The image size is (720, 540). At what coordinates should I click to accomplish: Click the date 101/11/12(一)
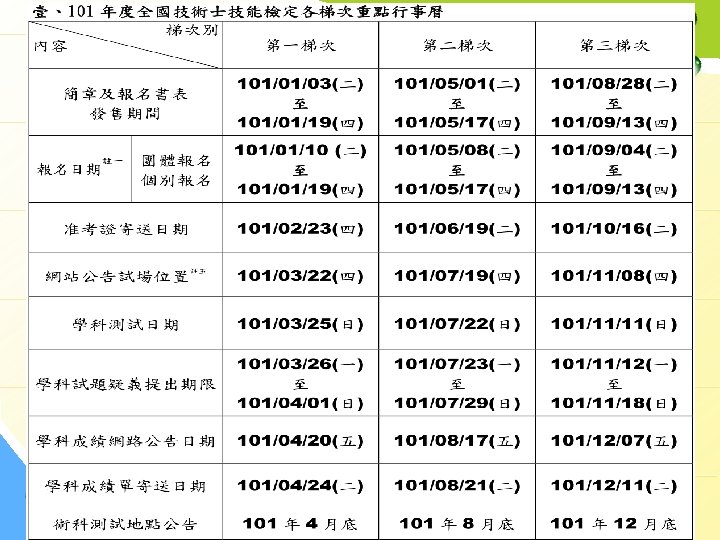click(614, 365)
